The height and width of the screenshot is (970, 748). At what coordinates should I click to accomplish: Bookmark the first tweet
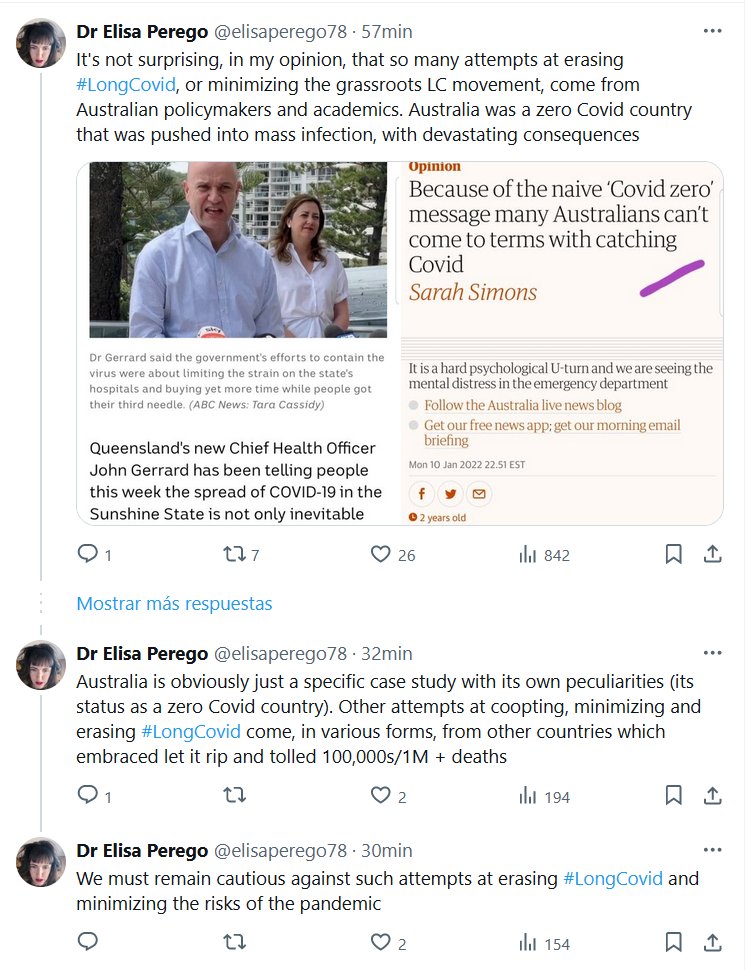(x=675, y=554)
